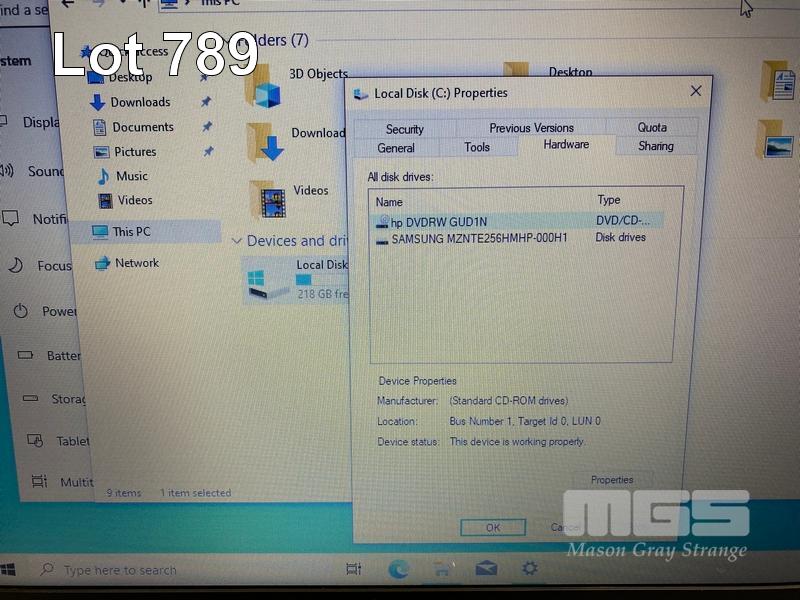This screenshot has width=800, height=600.
Task: Select This PC in navigation pane
Action: (x=145, y=232)
